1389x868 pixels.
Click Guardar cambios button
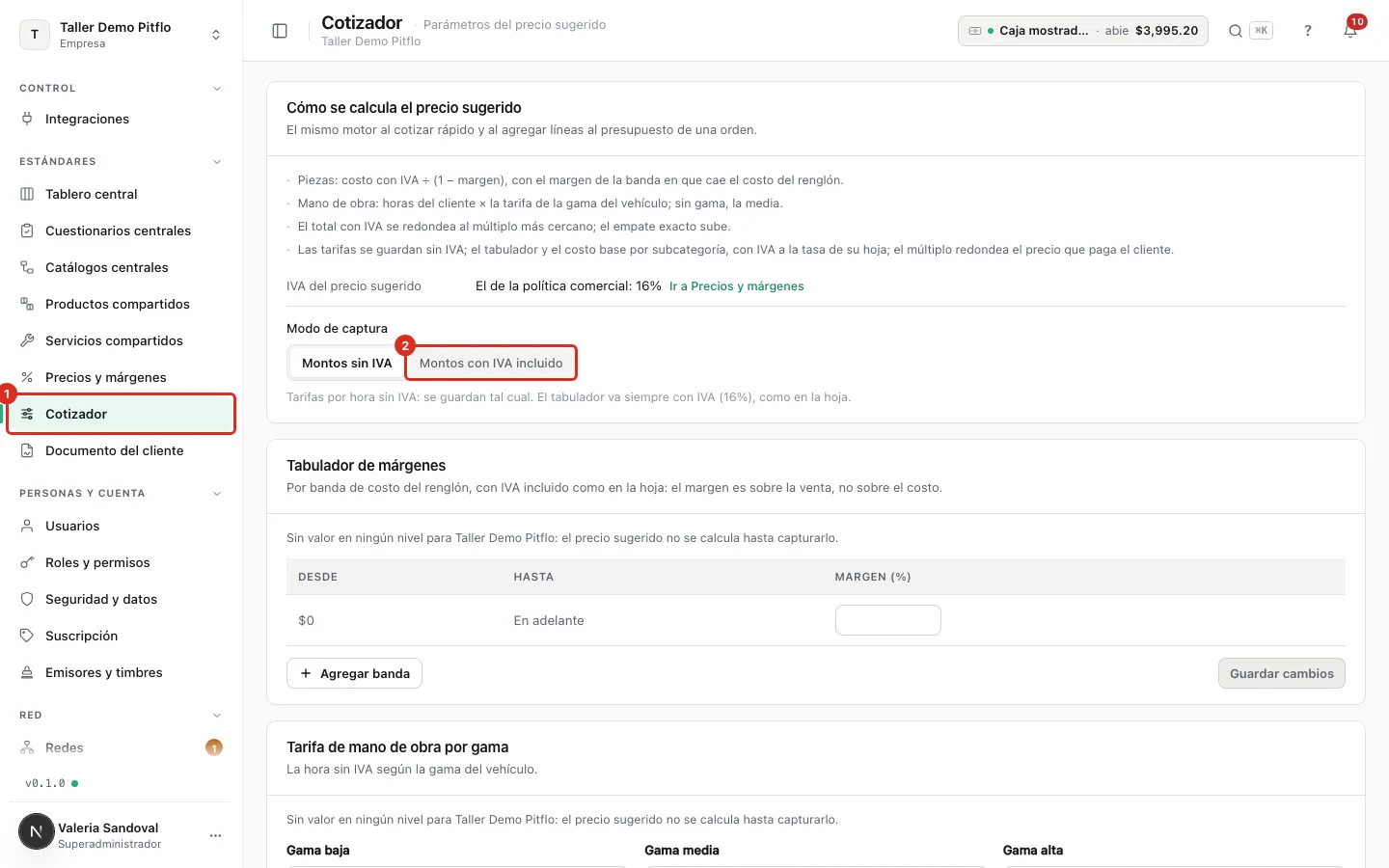pos(1281,673)
